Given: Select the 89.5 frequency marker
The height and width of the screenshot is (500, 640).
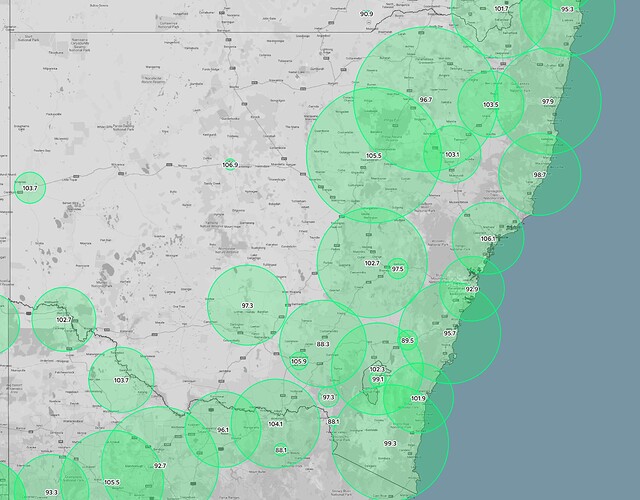Looking at the screenshot, I should tap(408, 341).
